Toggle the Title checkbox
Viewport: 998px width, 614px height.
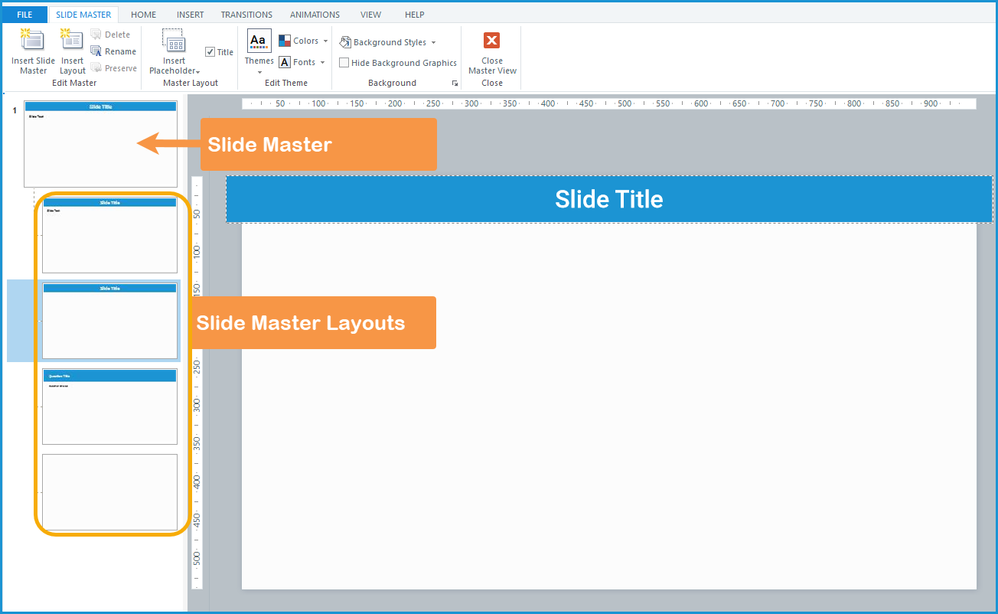[x=210, y=52]
